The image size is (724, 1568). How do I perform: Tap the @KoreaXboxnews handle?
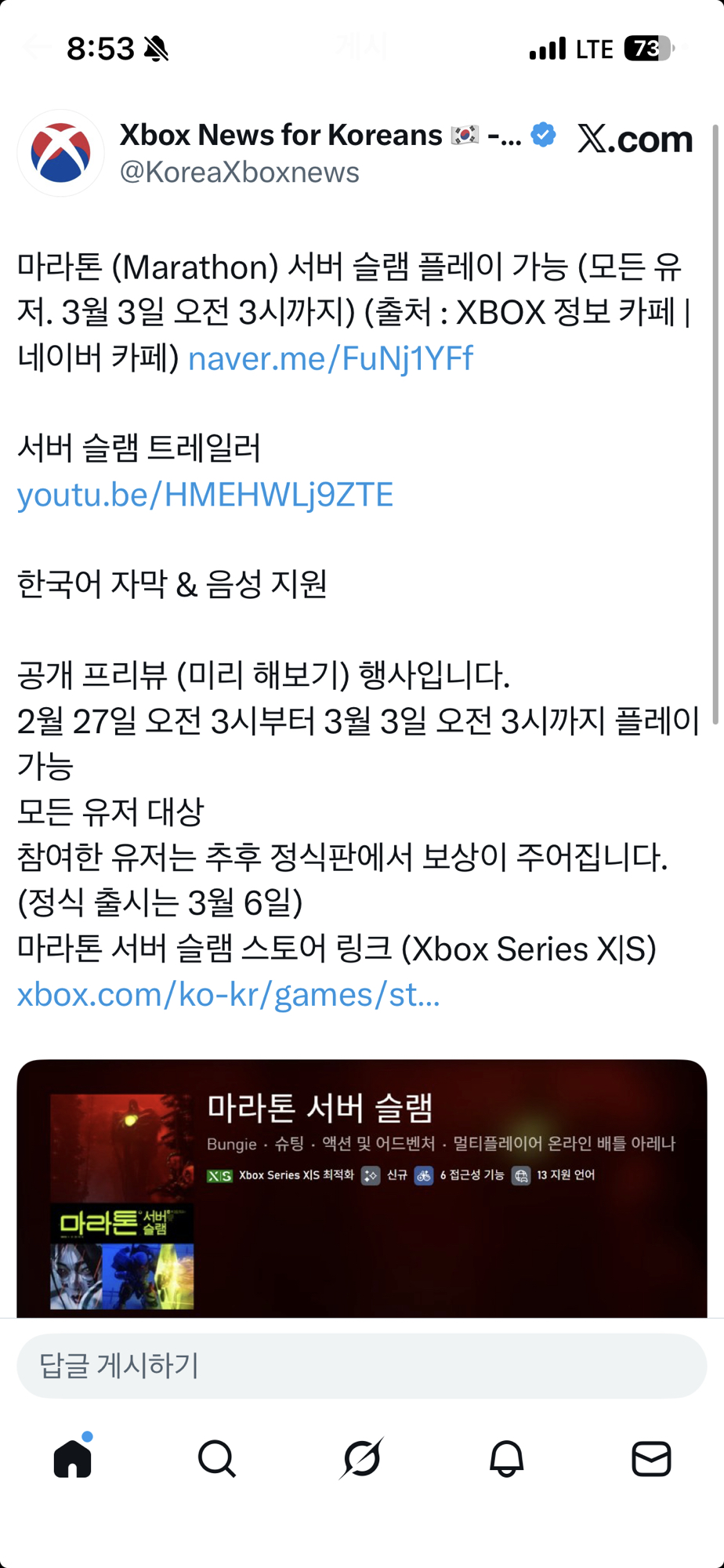pos(240,172)
